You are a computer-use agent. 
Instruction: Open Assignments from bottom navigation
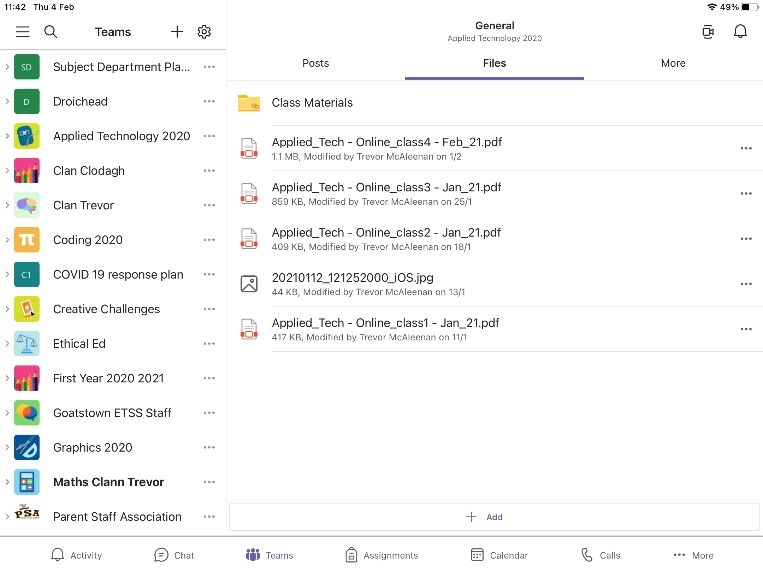(381, 555)
